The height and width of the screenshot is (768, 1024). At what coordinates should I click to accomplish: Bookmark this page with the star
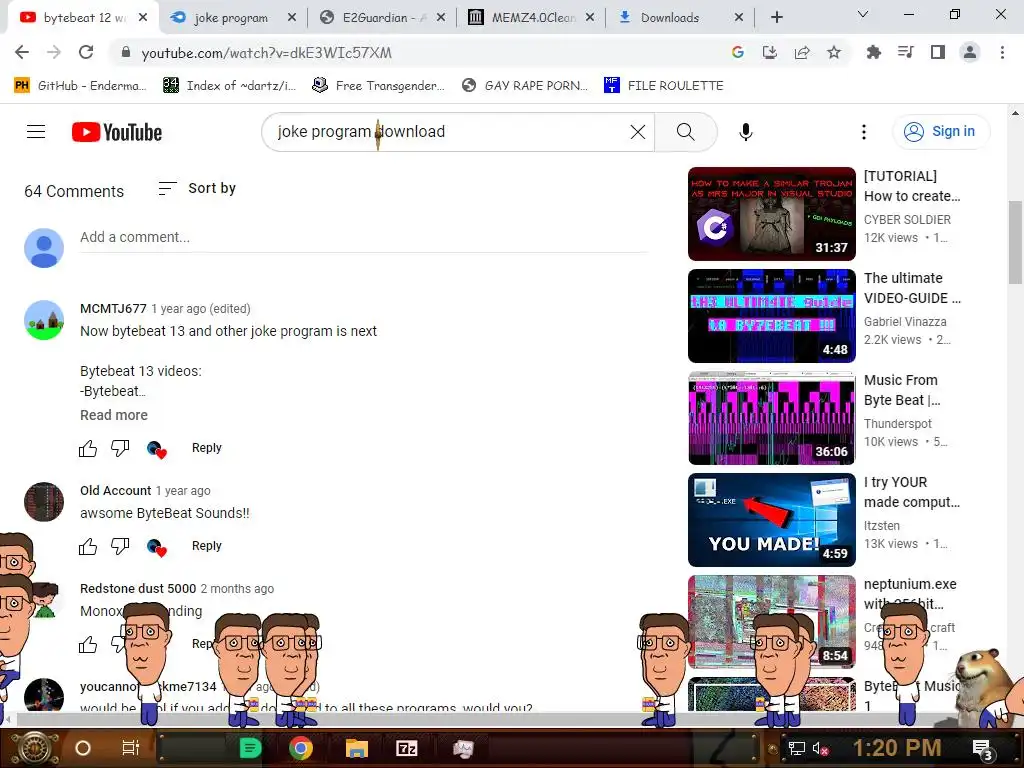click(834, 52)
